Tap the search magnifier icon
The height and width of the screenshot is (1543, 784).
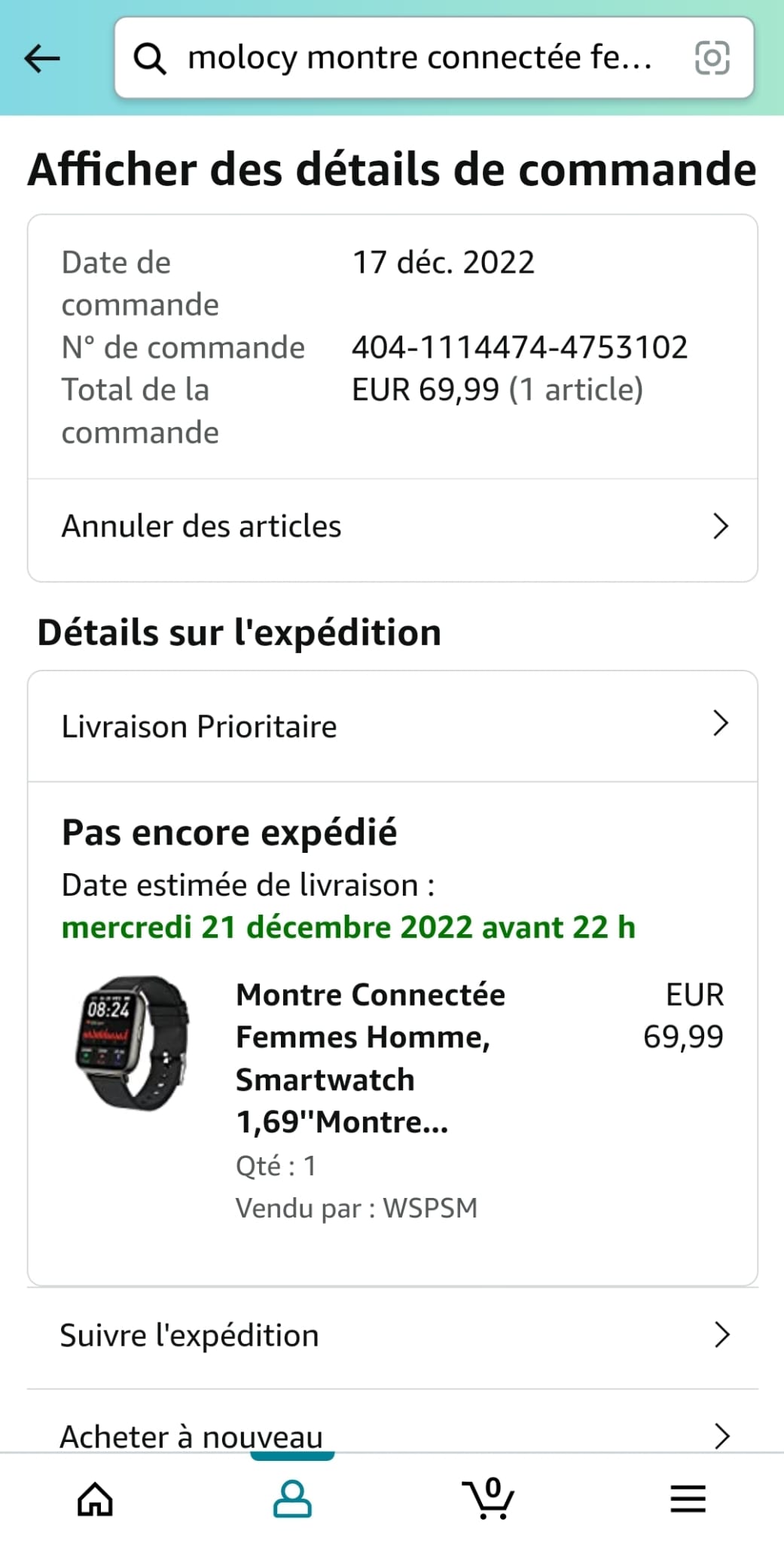click(149, 58)
